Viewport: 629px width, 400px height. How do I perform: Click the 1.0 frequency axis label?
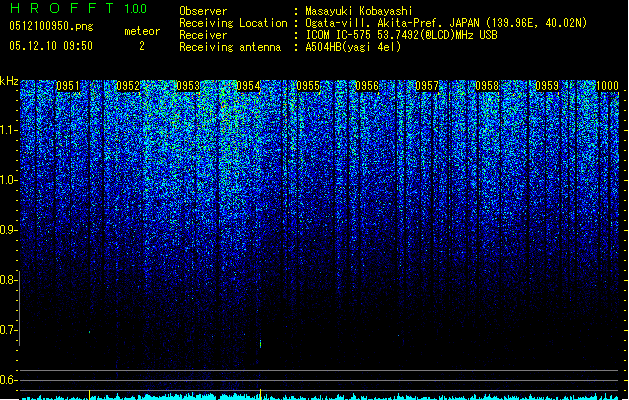click(9, 180)
